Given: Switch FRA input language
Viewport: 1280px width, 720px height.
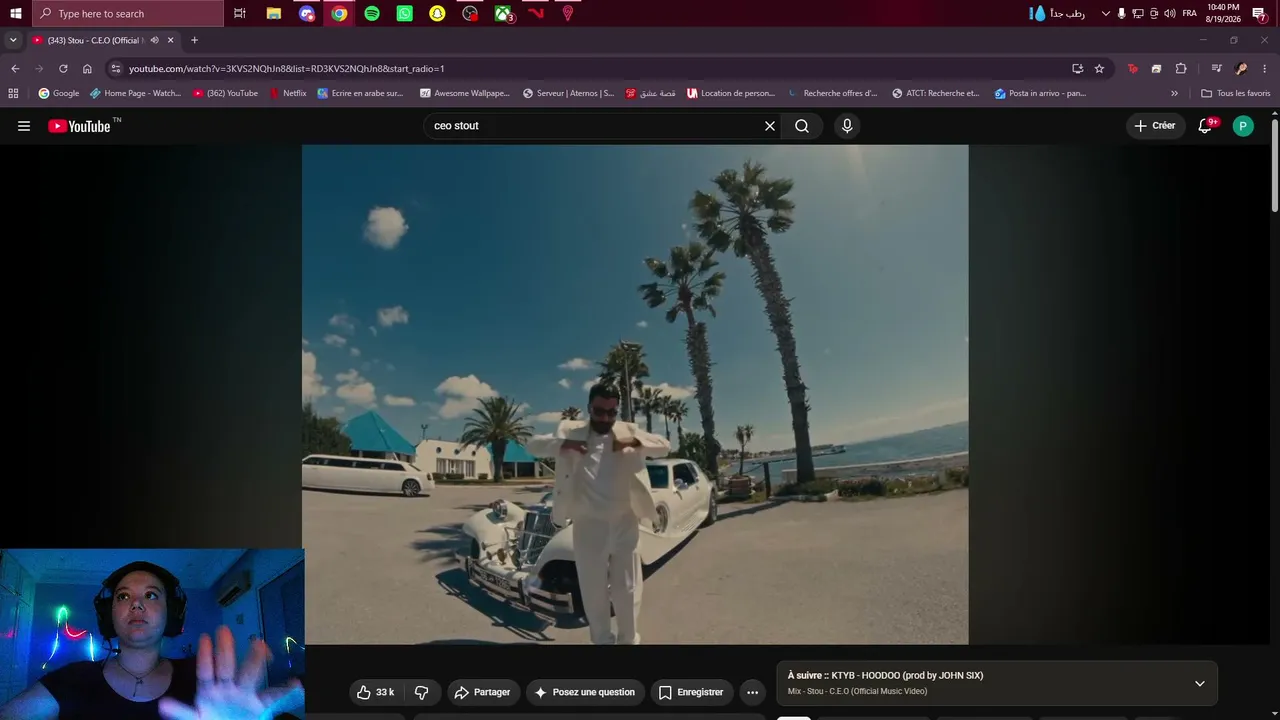Looking at the screenshot, I should pyautogui.click(x=1190, y=13).
